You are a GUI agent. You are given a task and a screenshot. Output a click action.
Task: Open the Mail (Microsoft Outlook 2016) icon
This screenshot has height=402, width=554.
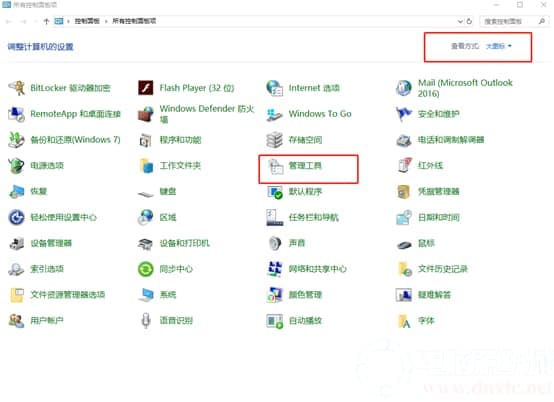tap(403, 88)
